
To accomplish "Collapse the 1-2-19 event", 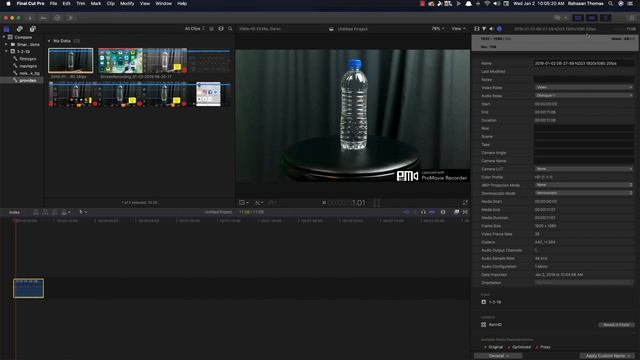I will click(x=7, y=51).
